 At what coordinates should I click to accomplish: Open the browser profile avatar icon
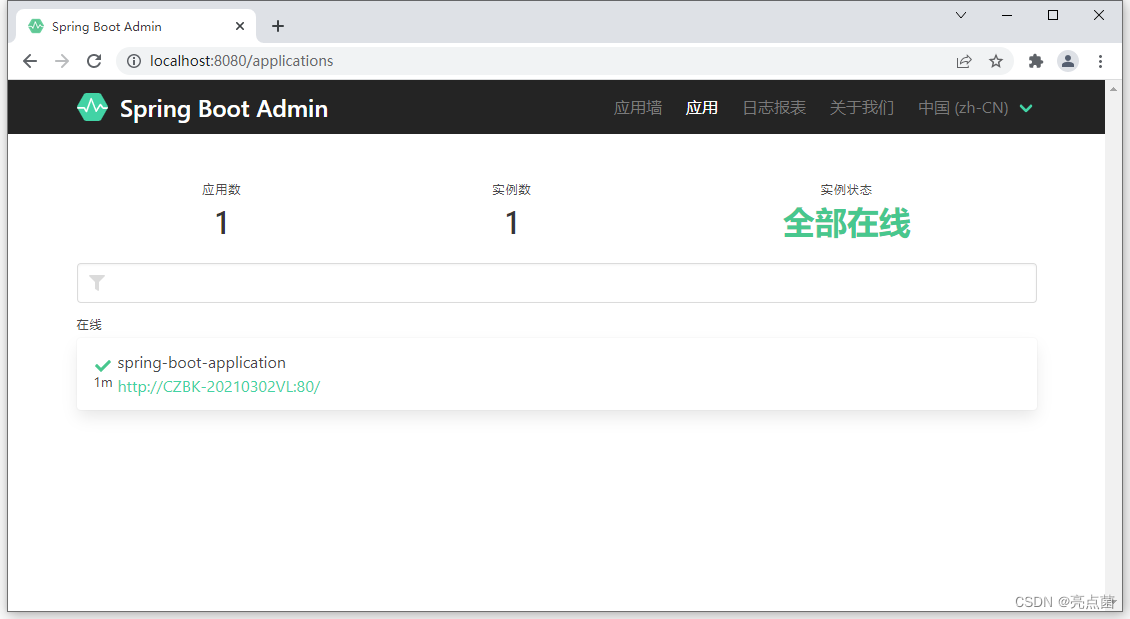pyautogui.click(x=1067, y=61)
